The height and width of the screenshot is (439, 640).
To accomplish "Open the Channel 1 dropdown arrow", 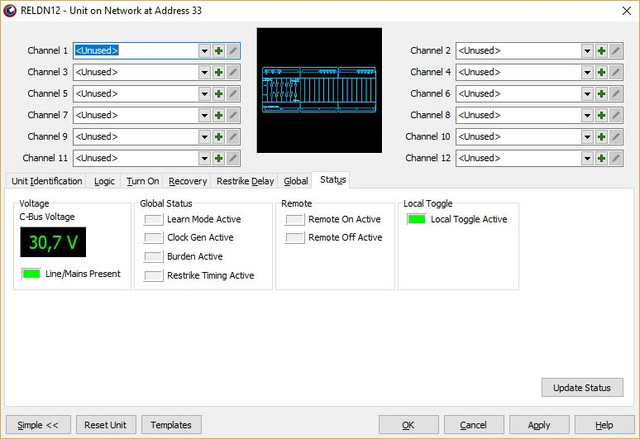I will (204, 51).
